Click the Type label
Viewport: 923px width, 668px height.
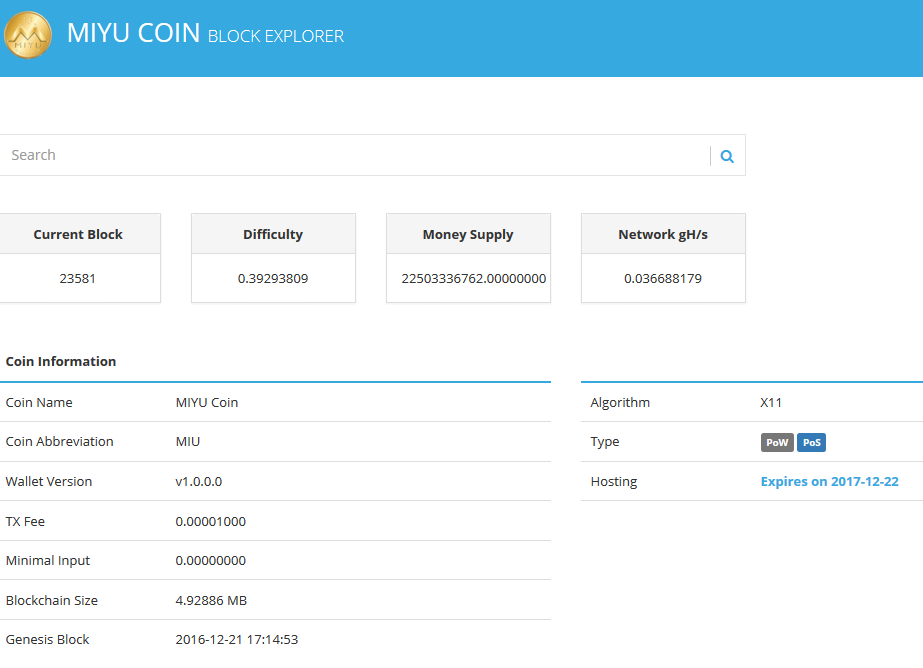[x=605, y=441]
